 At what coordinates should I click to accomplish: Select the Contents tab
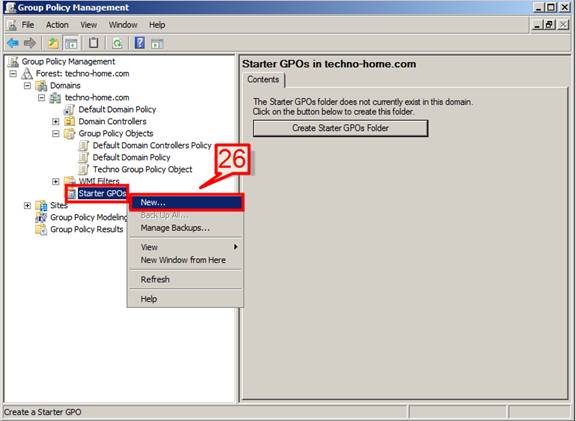(263, 80)
